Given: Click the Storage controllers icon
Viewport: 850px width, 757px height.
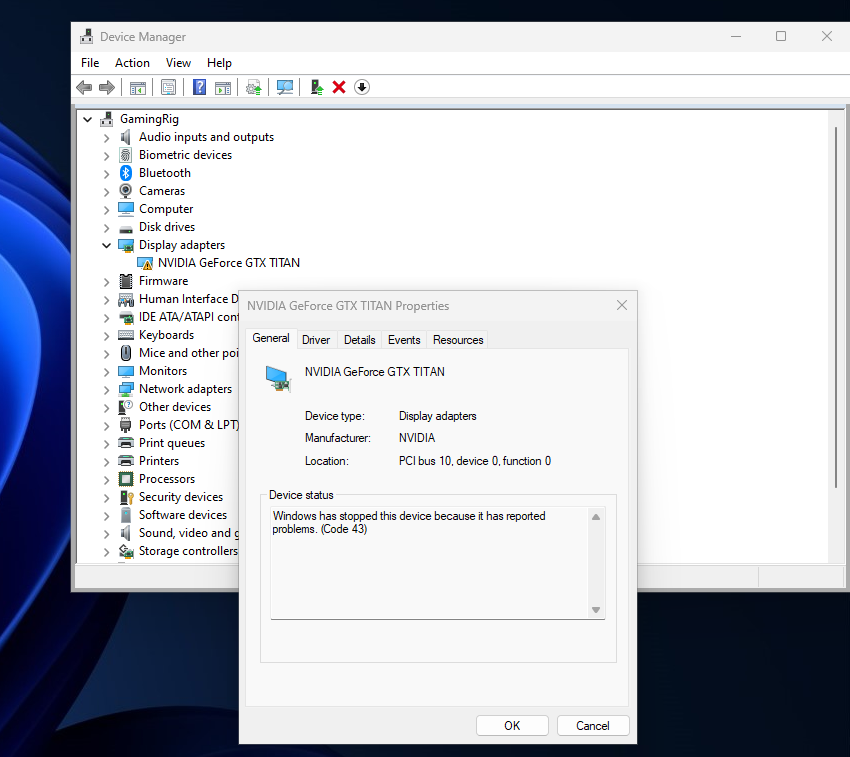Looking at the screenshot, I should click(126, 551).
